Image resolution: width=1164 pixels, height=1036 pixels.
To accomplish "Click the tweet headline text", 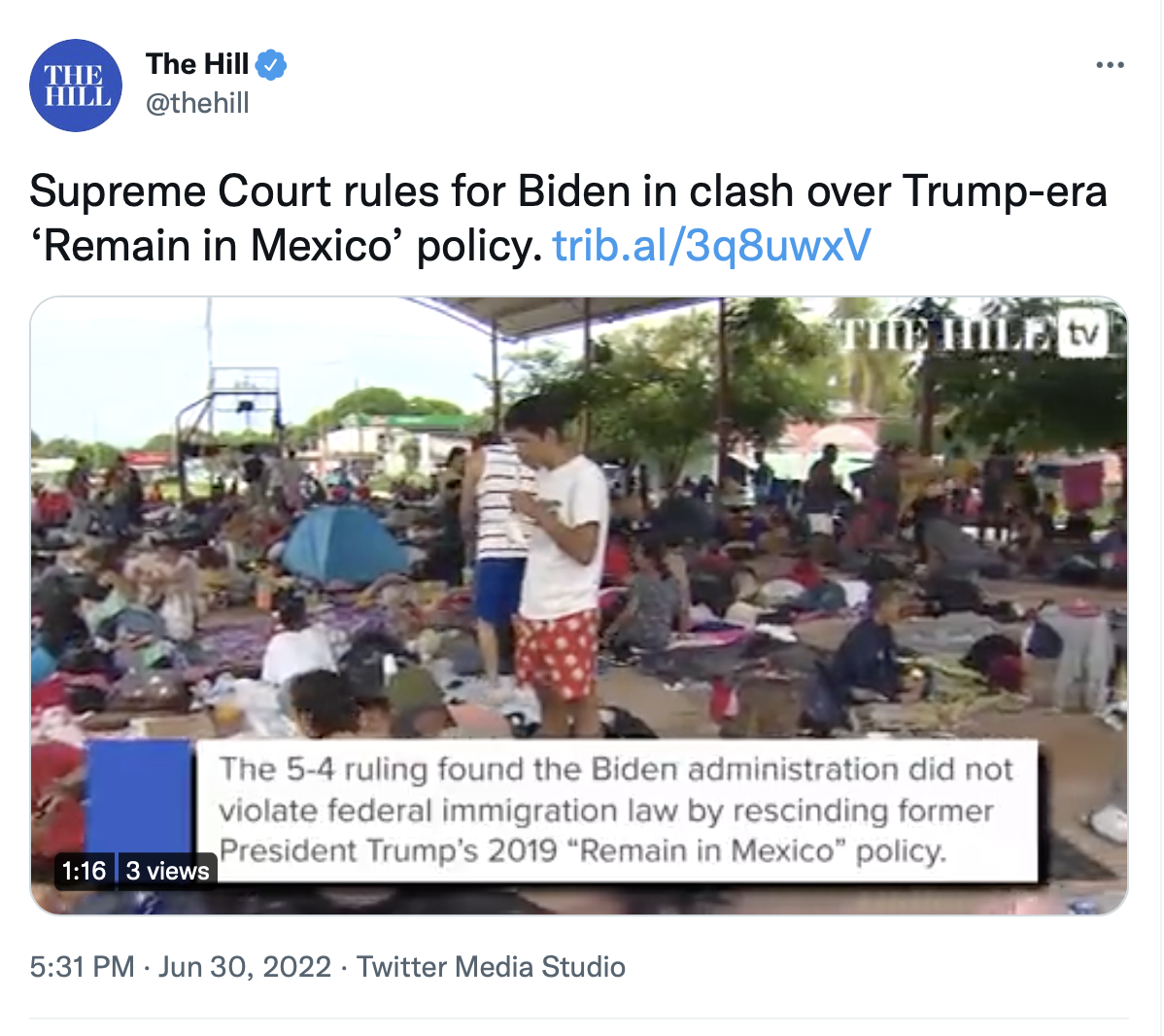I will click(567, 218).
